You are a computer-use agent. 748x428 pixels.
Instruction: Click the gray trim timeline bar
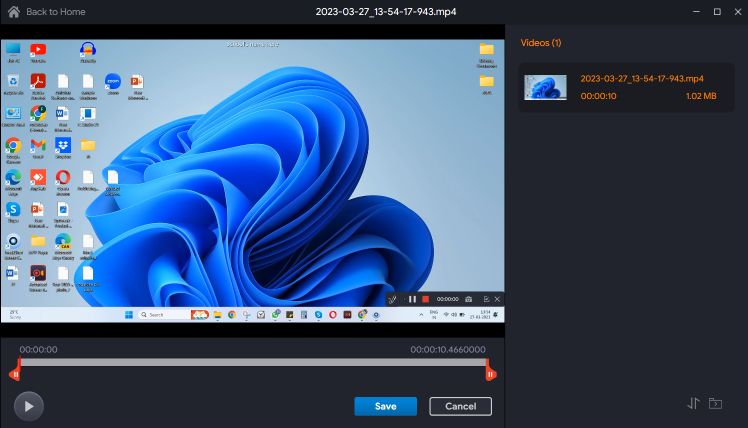click(250, 363)
